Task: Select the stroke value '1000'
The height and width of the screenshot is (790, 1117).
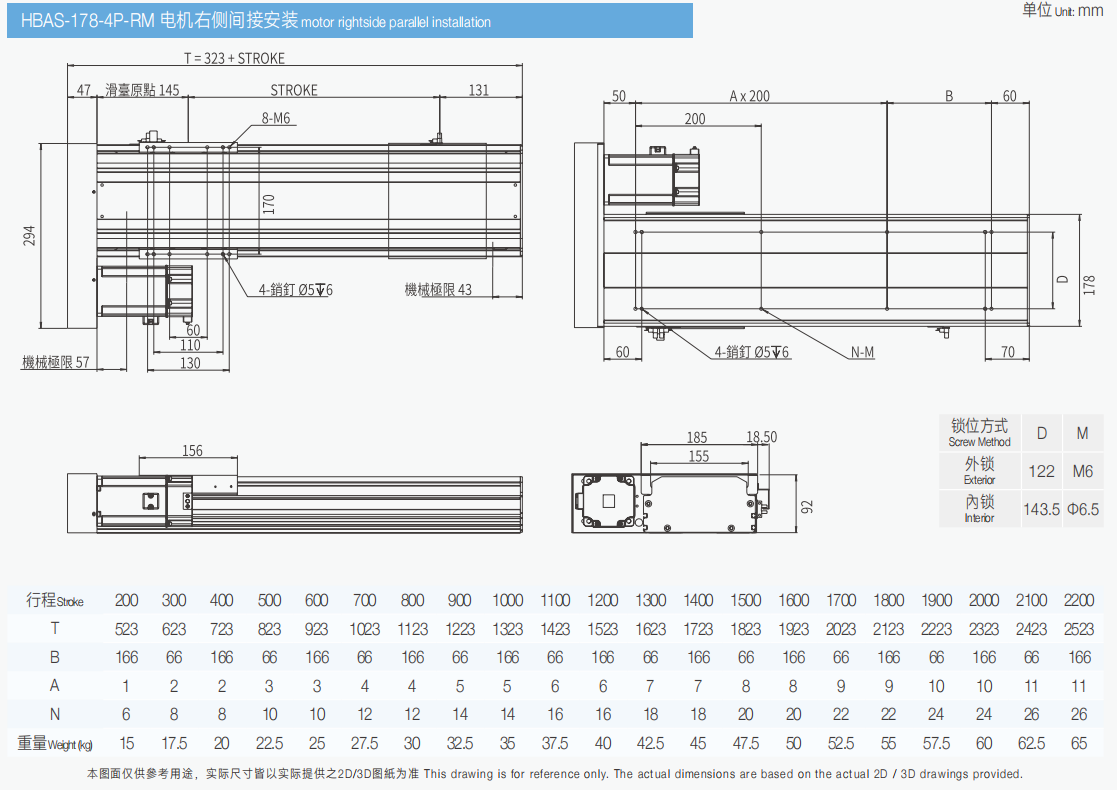Action: 507,601
